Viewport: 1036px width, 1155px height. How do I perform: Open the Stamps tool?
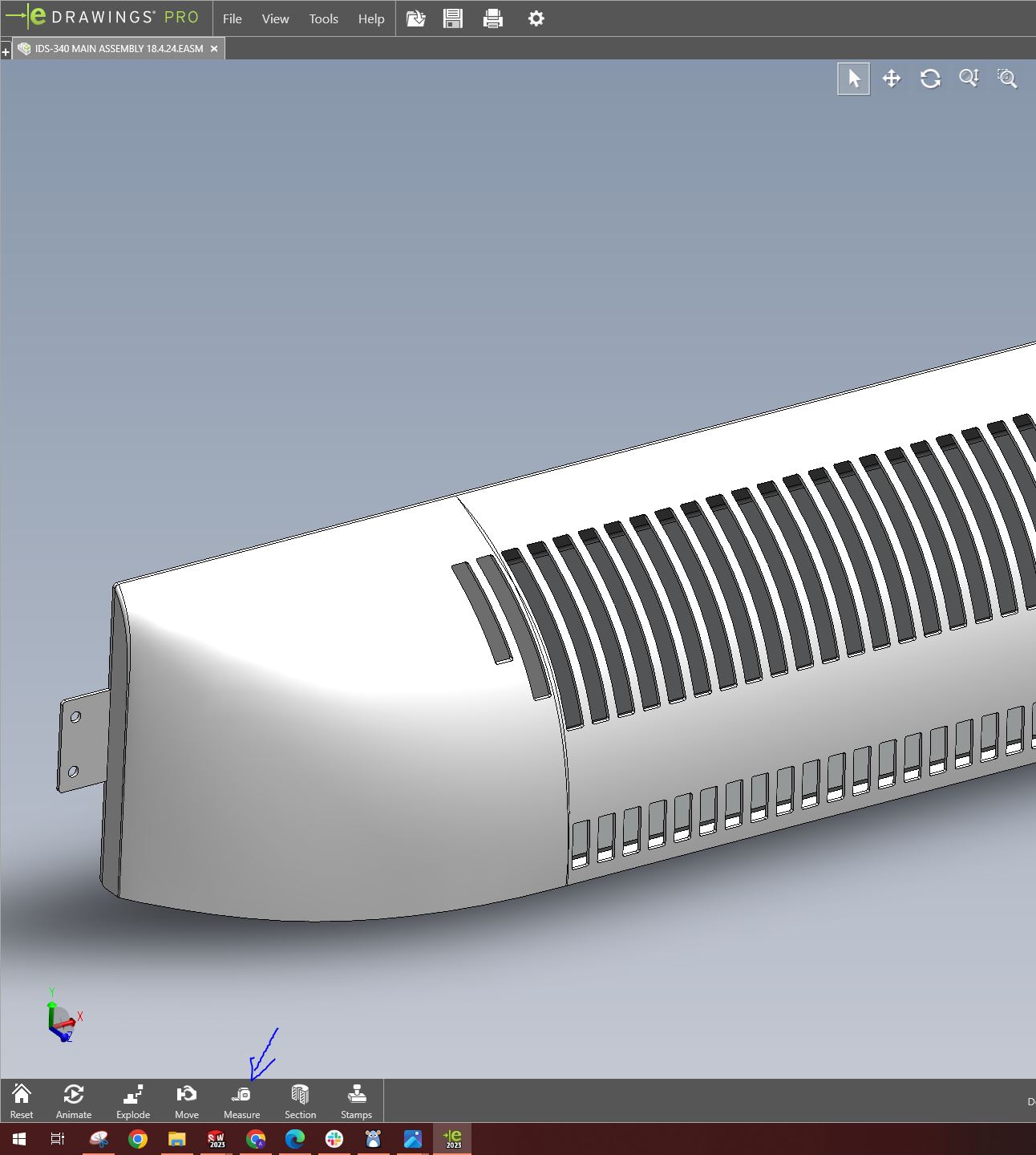coord(356,1101)
